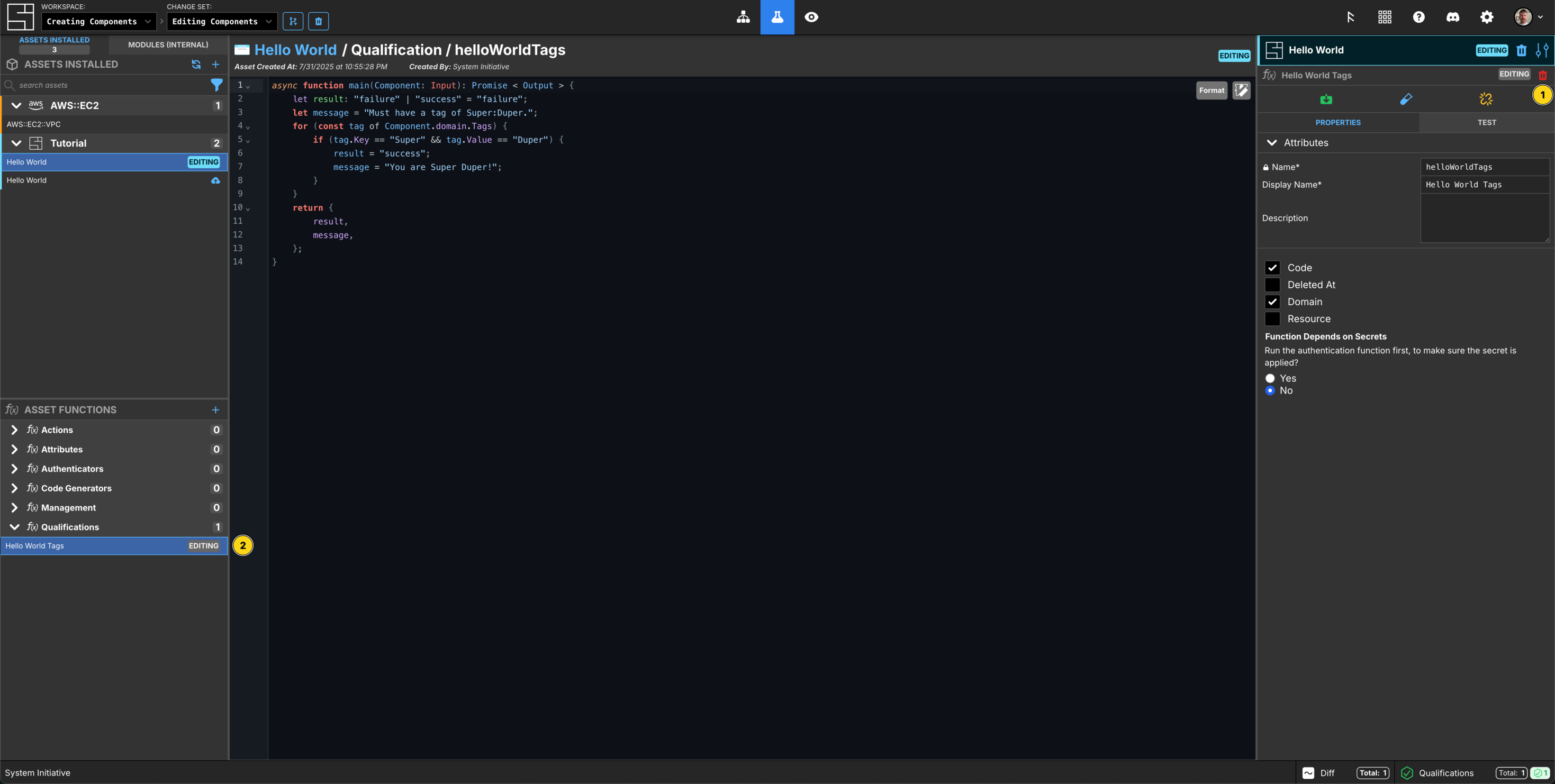The image size is (1555, 784).
Task: Select the AWS::EC2::VPC asset
Action: click(114, 124)
